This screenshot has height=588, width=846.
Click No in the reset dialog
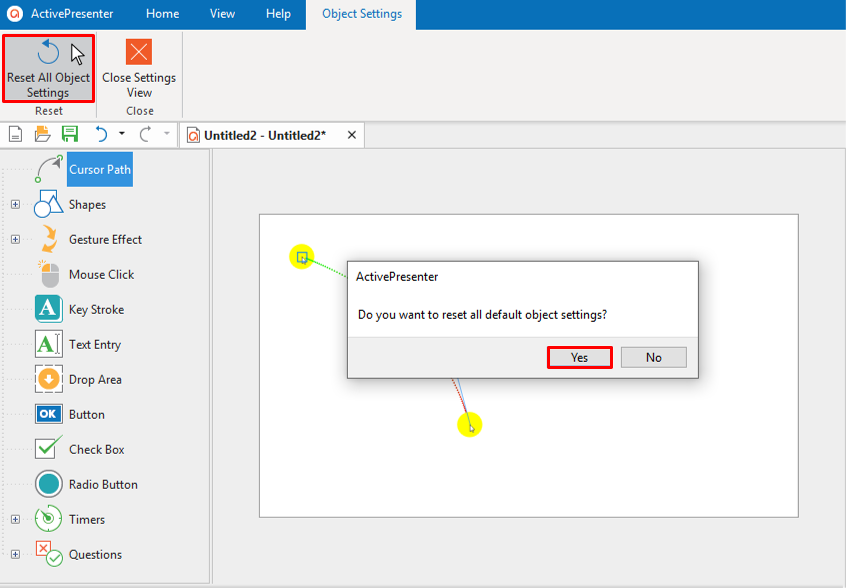653,357
